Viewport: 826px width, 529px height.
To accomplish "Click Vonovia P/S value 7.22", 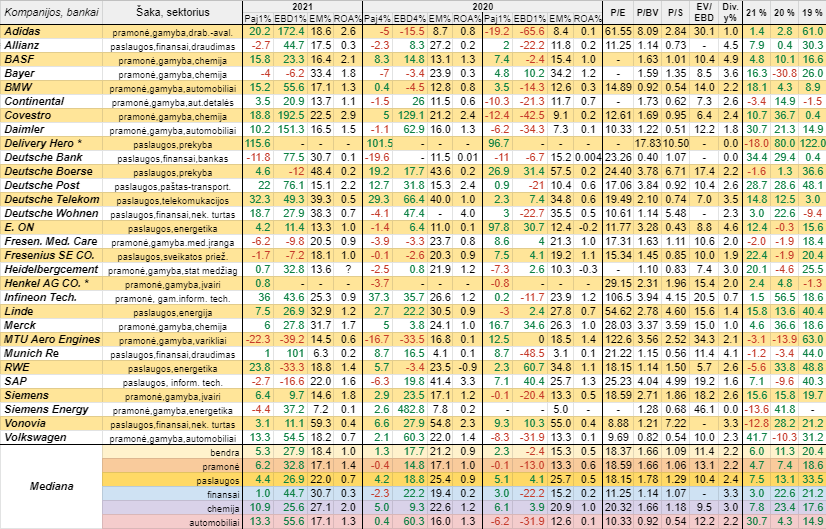I will 676,423.
